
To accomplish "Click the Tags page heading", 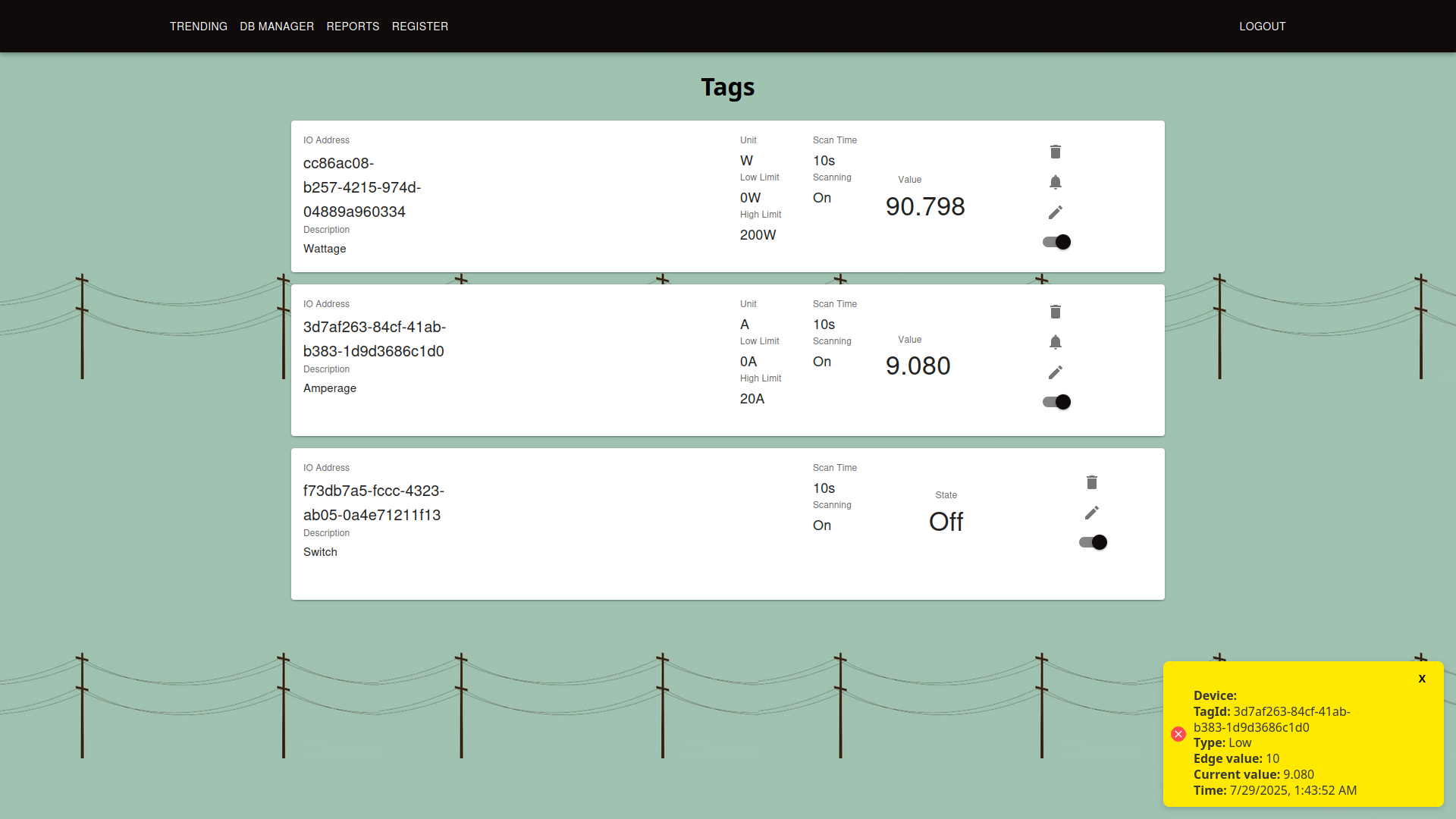I will click(x=728, y=87).
